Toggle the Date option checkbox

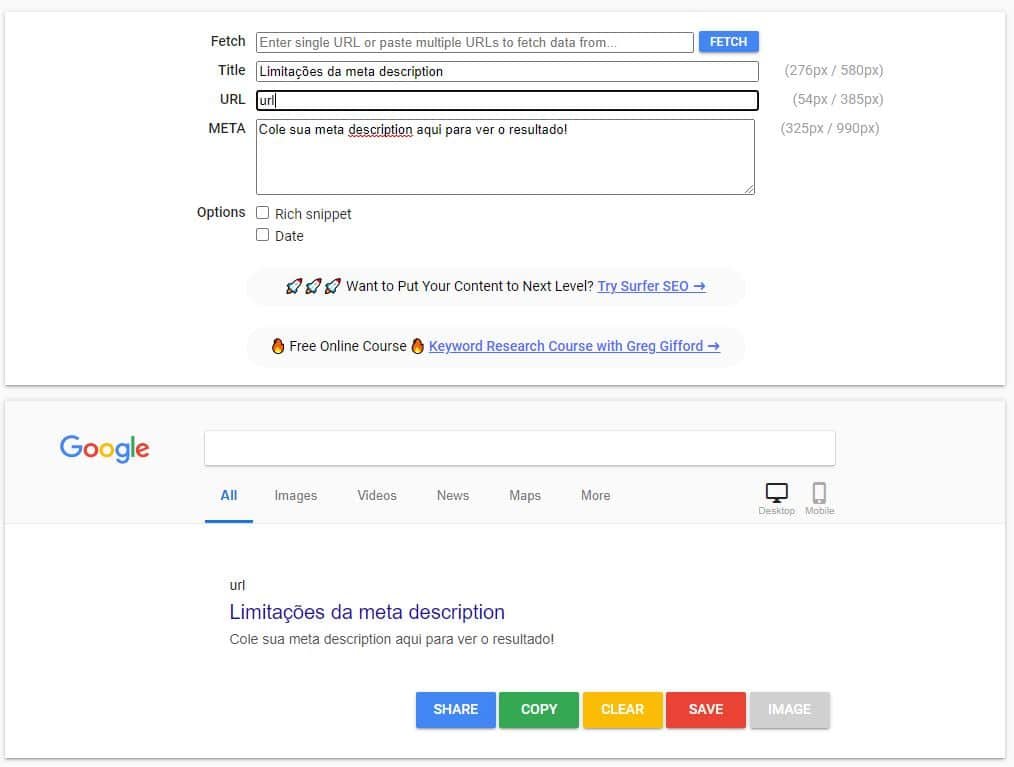[x=263, y=235]
